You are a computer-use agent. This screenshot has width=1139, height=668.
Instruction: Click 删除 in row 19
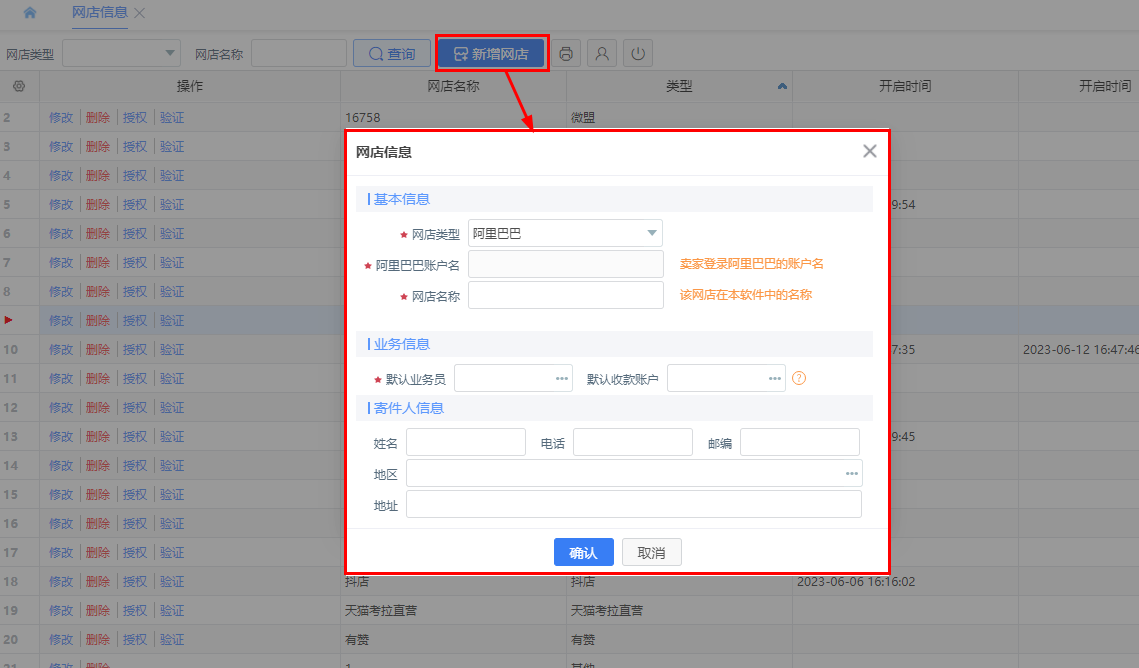98,611
